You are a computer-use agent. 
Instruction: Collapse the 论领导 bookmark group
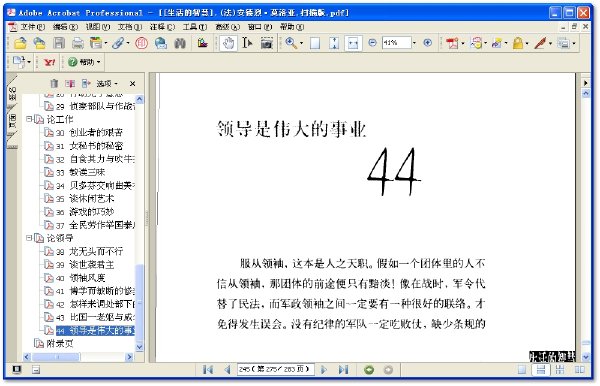[29, 238]
